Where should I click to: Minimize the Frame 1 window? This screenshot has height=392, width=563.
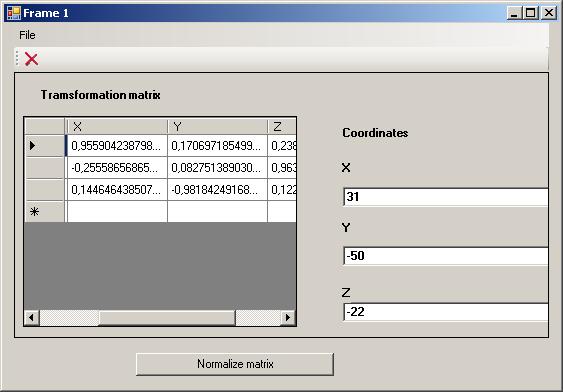coord(515,13)
